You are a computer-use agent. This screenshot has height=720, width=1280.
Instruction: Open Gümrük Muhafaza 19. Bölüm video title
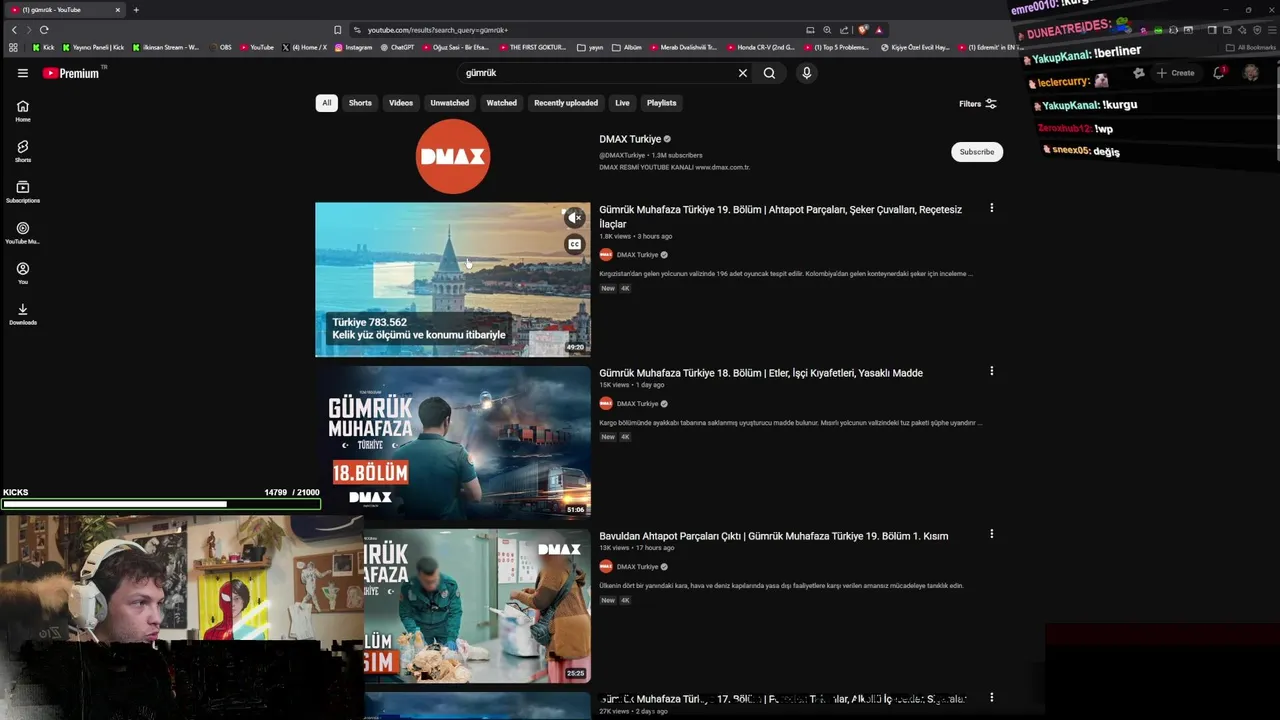tap(780, 216)
